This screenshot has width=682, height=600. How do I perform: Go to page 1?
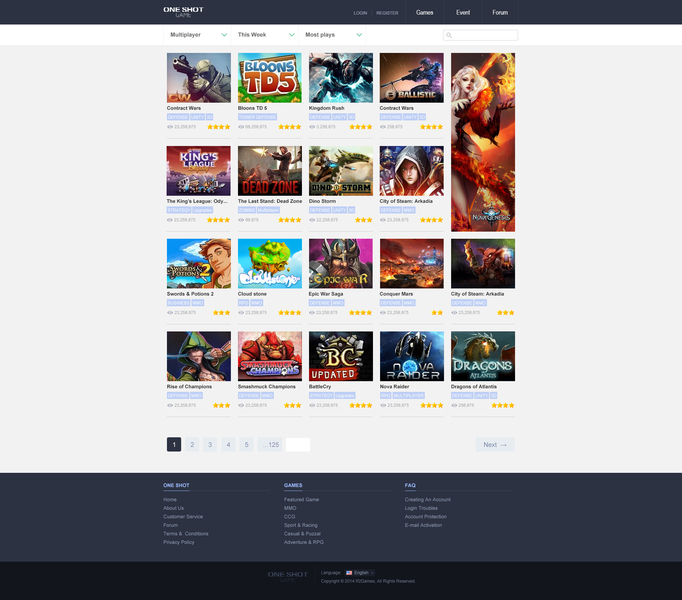tap(174, 444)
